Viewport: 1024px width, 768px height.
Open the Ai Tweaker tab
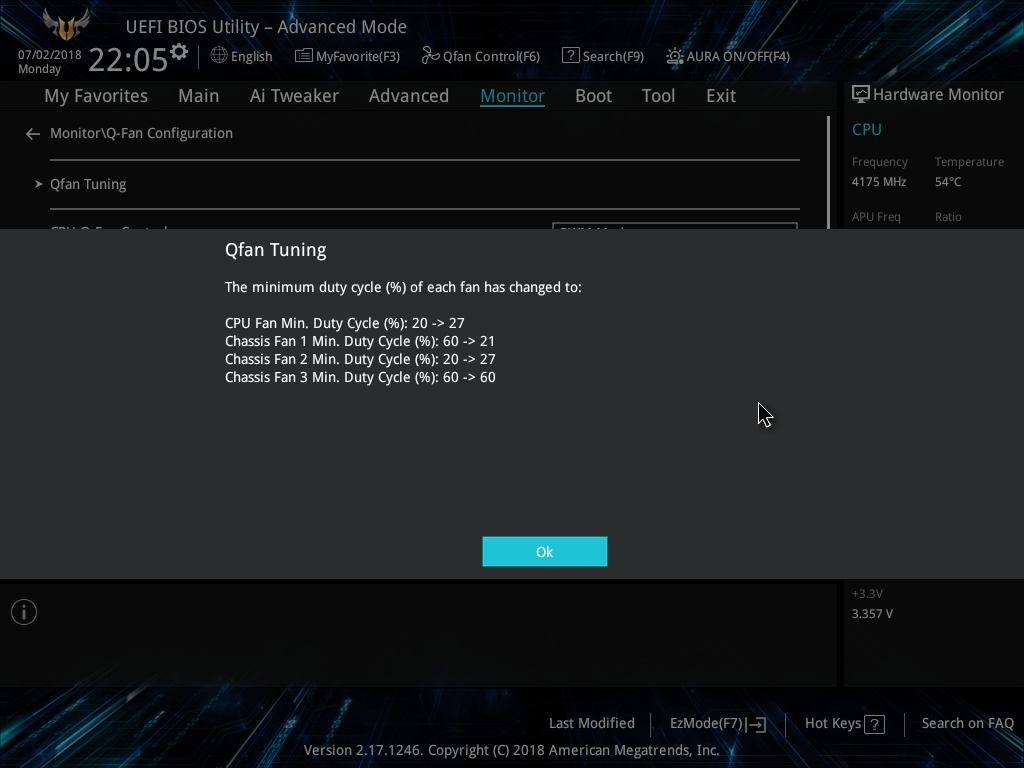pos(294,96)
